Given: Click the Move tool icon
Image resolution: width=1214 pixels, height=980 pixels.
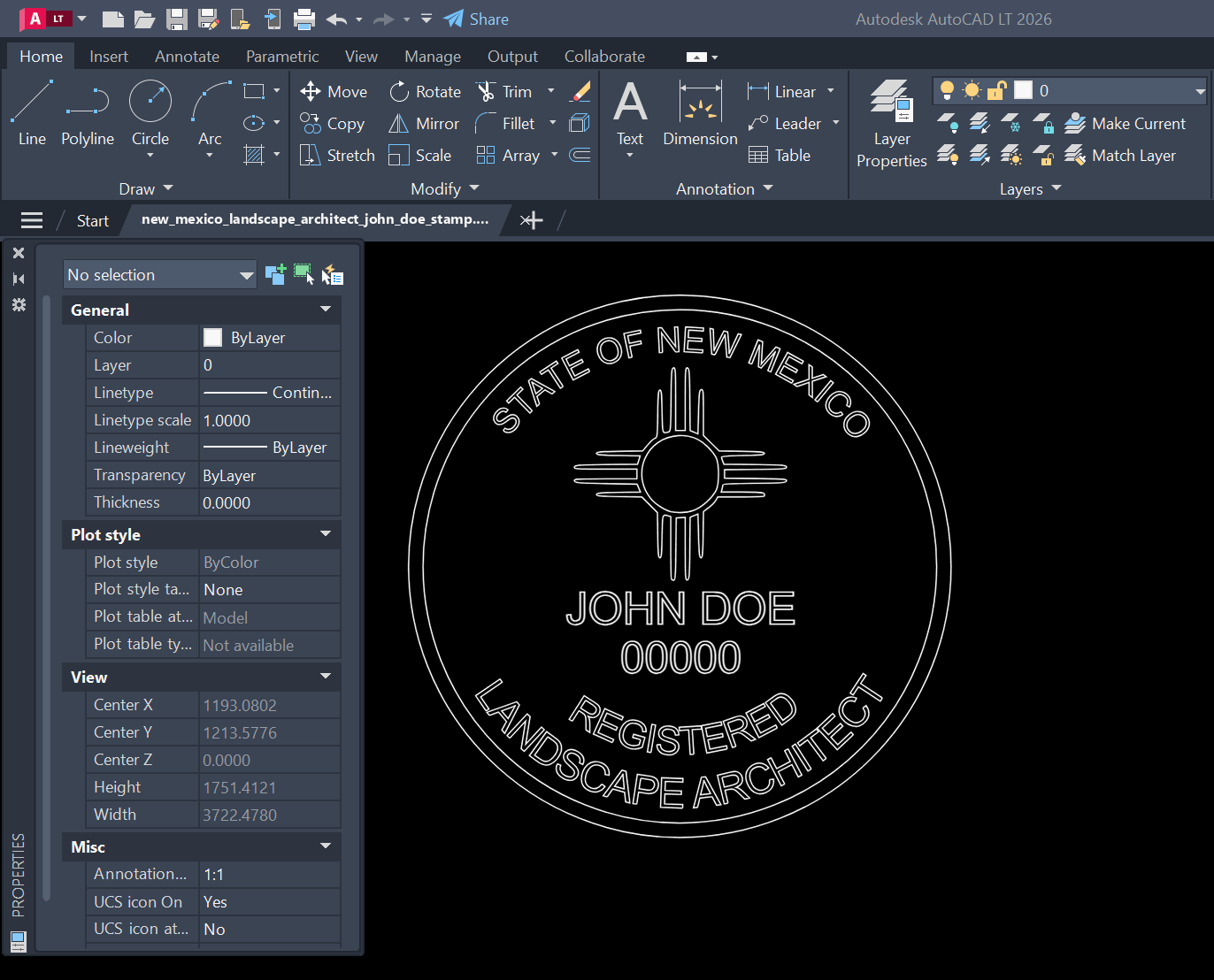Looking at the screenshot, I should (311, 91).
